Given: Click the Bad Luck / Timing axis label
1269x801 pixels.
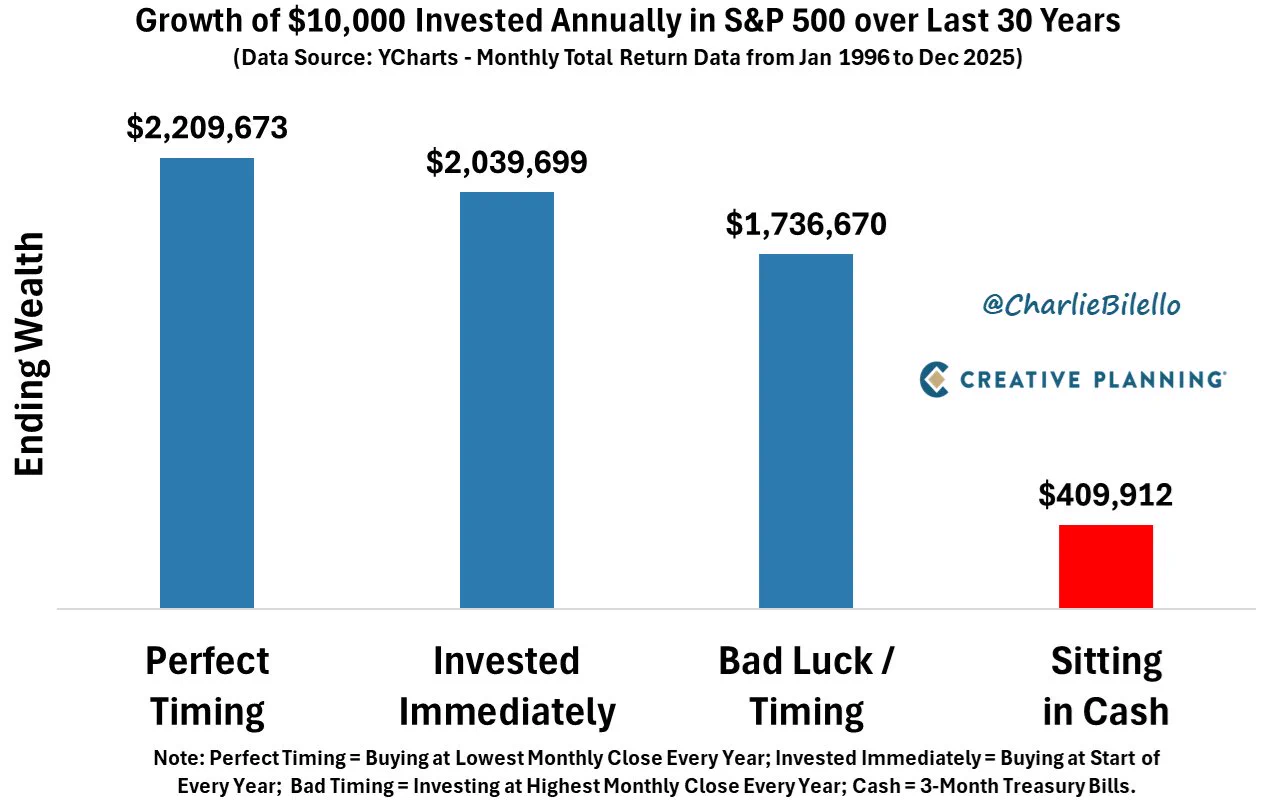Looking at the screenshot, I should tap(807, 686).
